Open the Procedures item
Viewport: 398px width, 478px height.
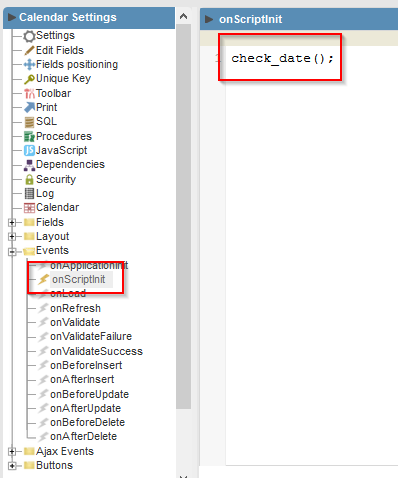64,136
